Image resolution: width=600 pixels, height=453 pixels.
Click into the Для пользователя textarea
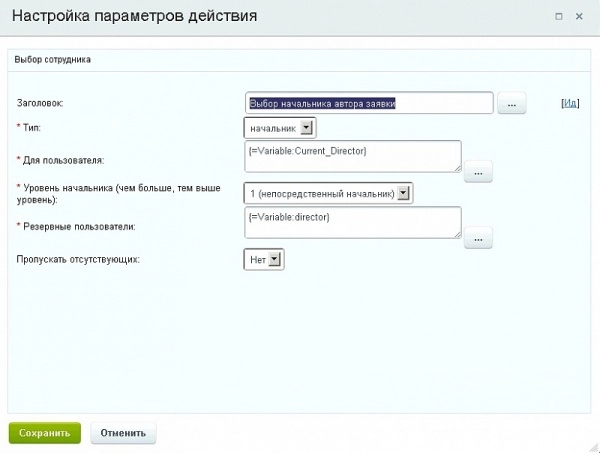(x=350, y=156)
